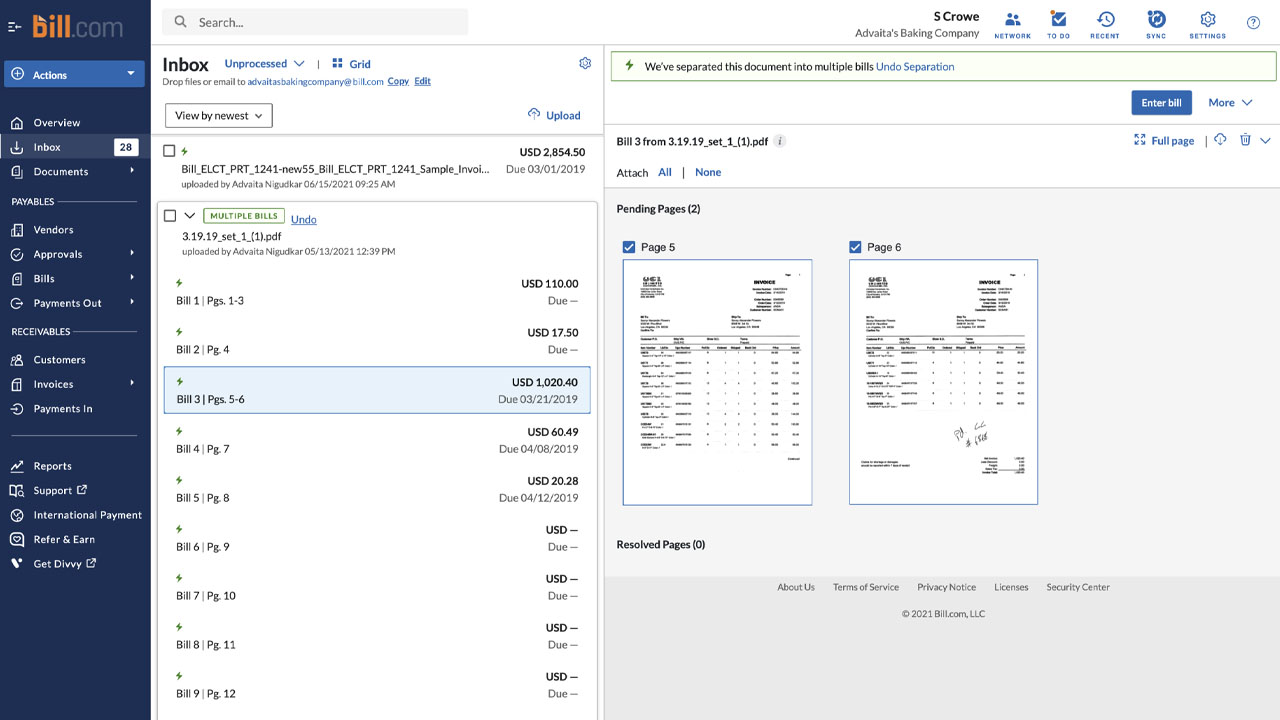Screen dimensions: 1280x720
Task: Open Page 6 invoice thumbnail
Action: [x=943, y=382]
